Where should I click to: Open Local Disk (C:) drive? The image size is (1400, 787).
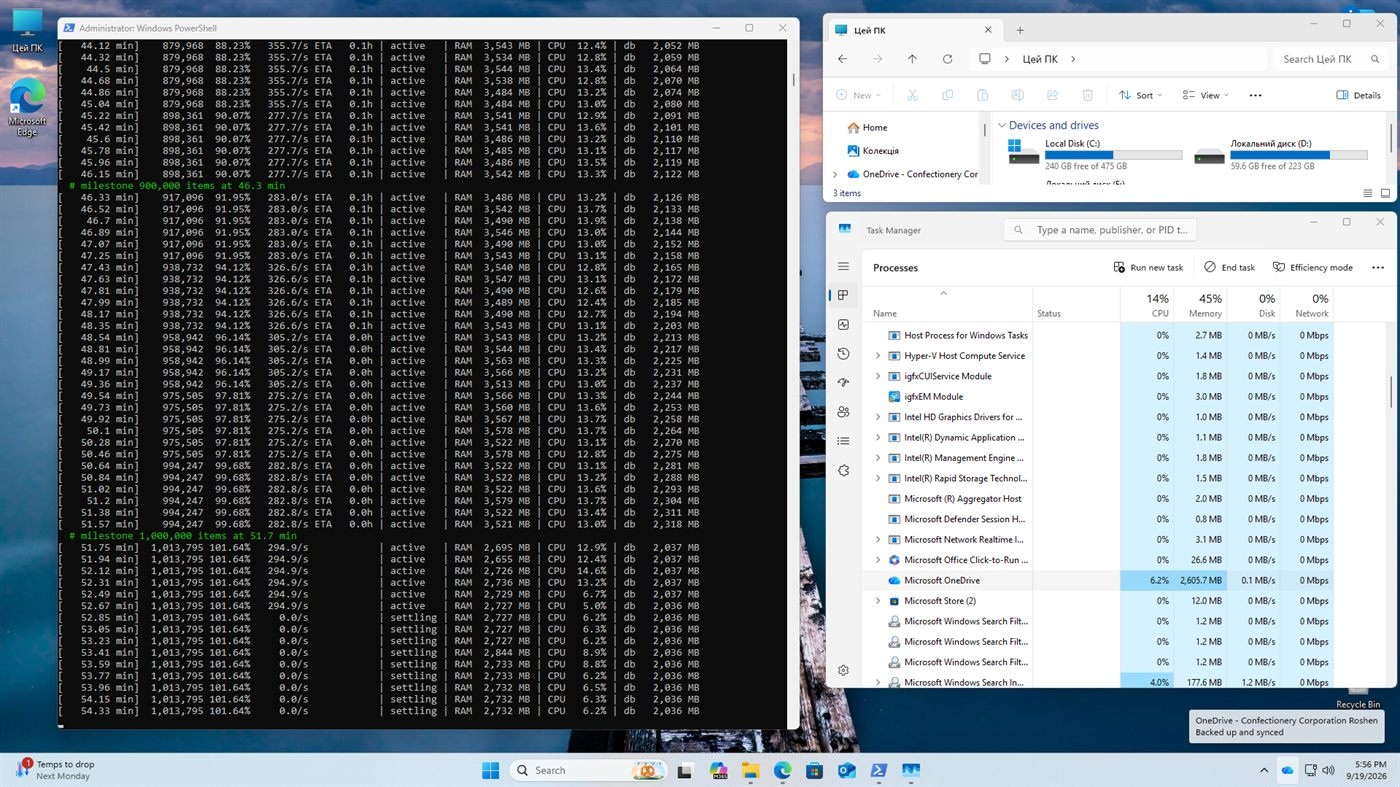[x=1095, y=155]
